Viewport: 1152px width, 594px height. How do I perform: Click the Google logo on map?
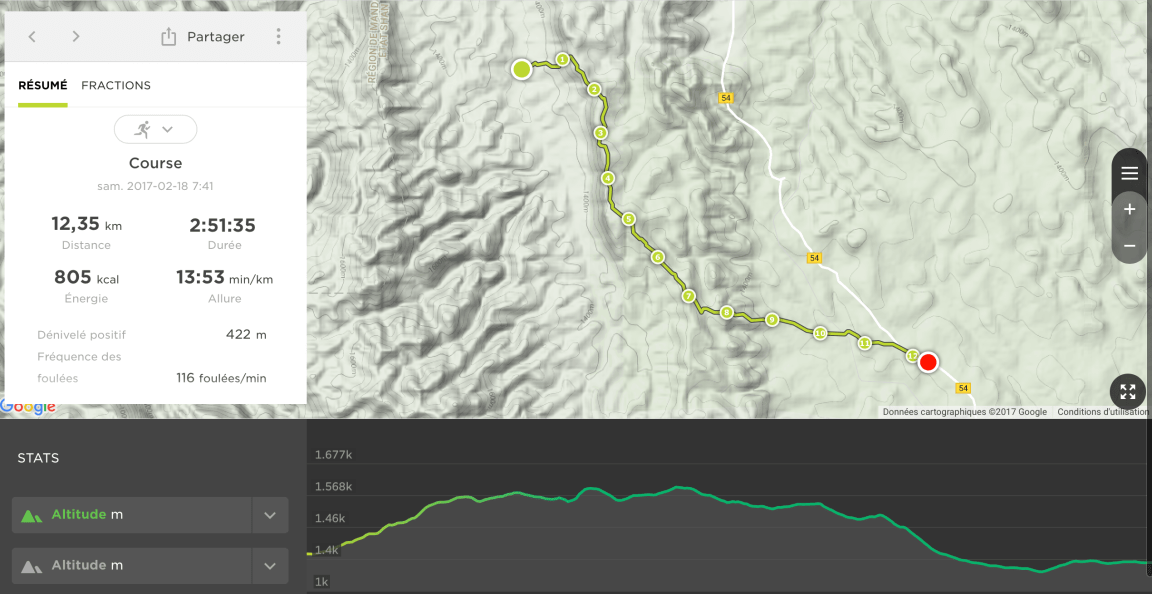[28, 407]
